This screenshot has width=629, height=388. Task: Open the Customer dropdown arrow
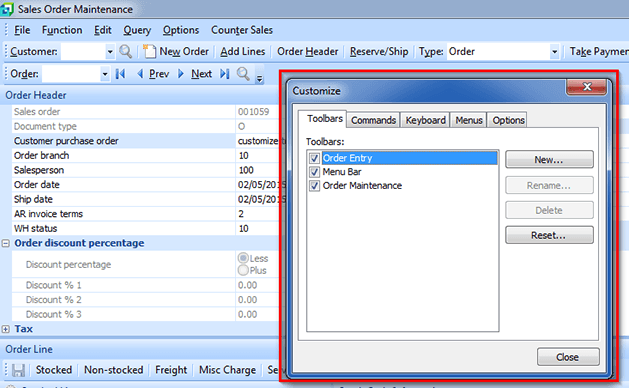click(110, 52)
